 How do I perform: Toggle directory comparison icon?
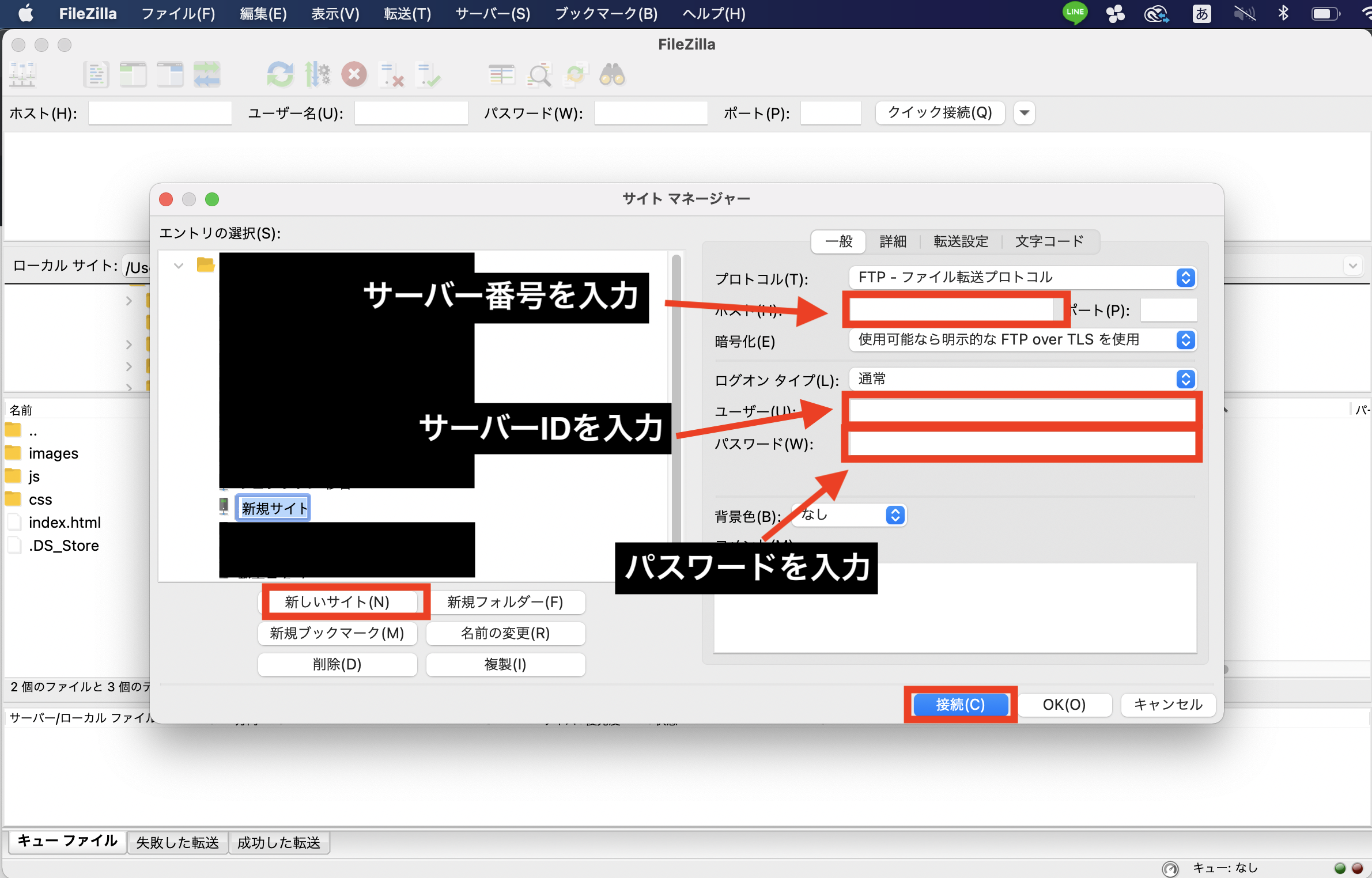539,75
